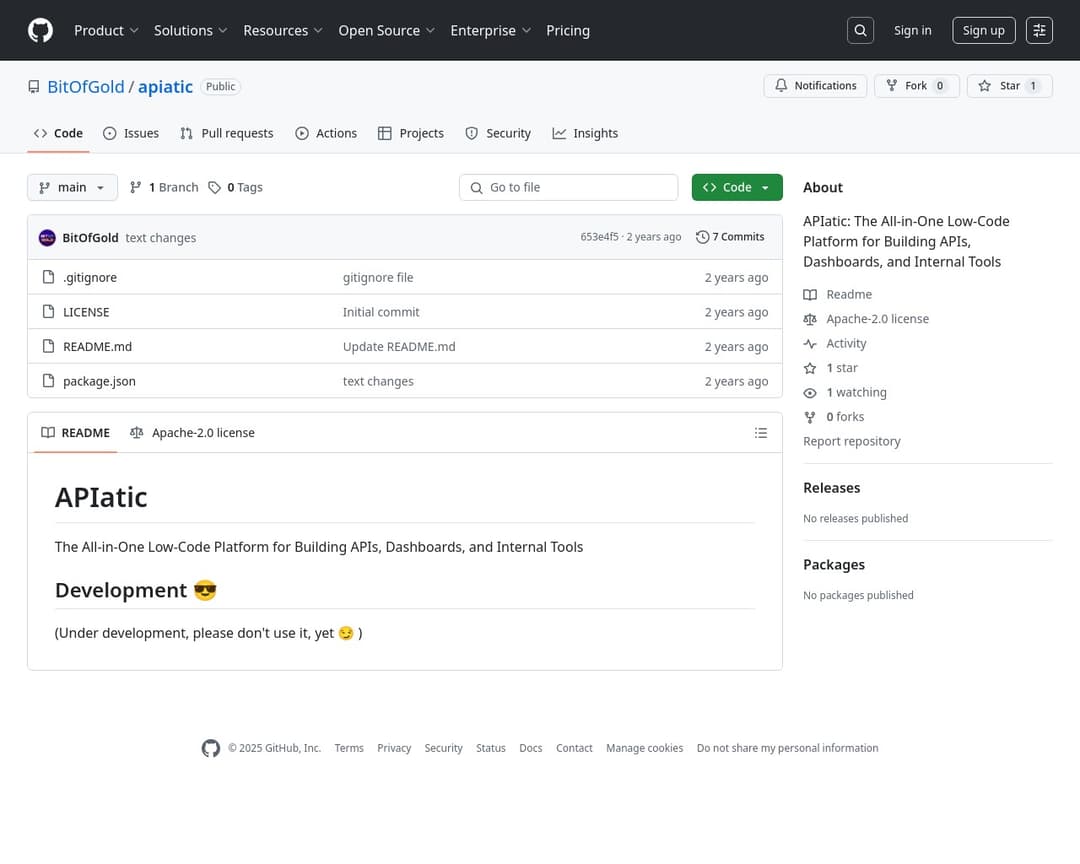The width and height of the screenshot is (1080, 864).
Task: Open the Packages section heading
Action: pos(833,565)
